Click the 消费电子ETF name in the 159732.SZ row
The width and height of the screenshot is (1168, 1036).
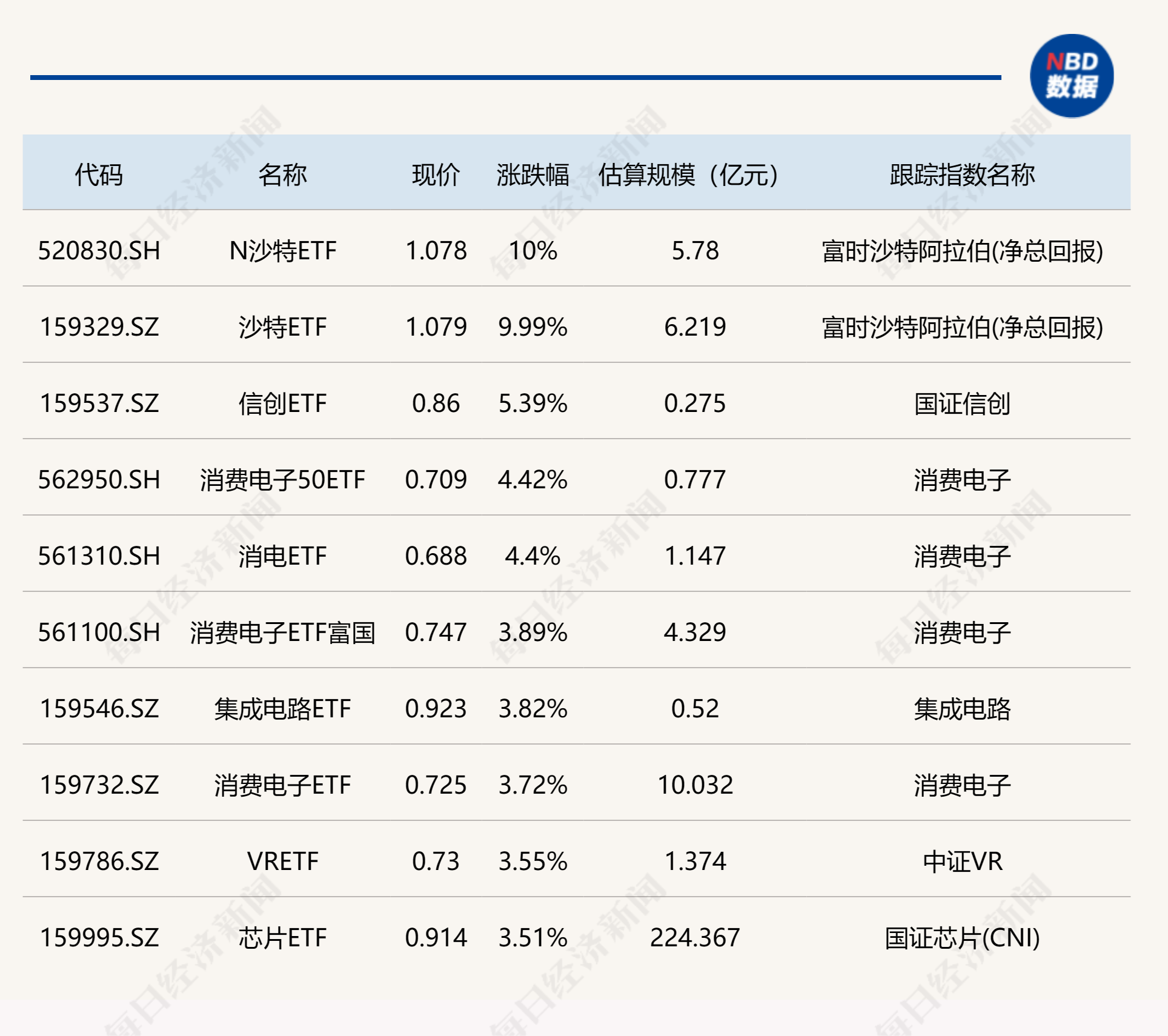282,785
